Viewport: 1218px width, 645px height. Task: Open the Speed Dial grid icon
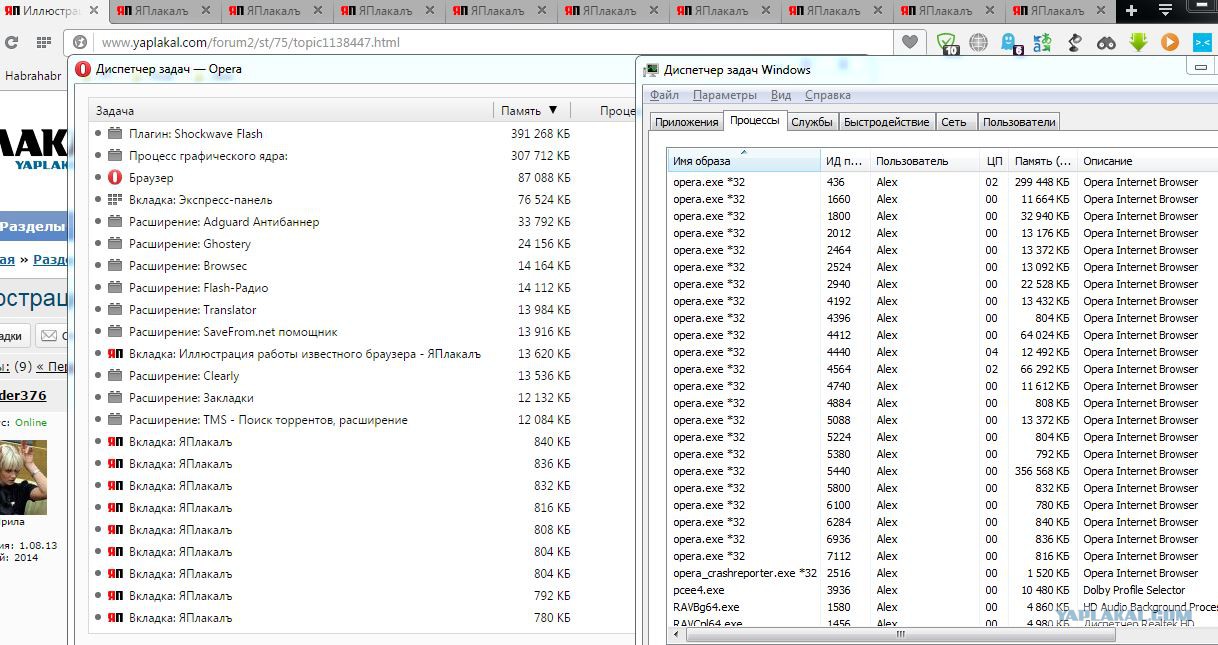[x=44, y=43]
